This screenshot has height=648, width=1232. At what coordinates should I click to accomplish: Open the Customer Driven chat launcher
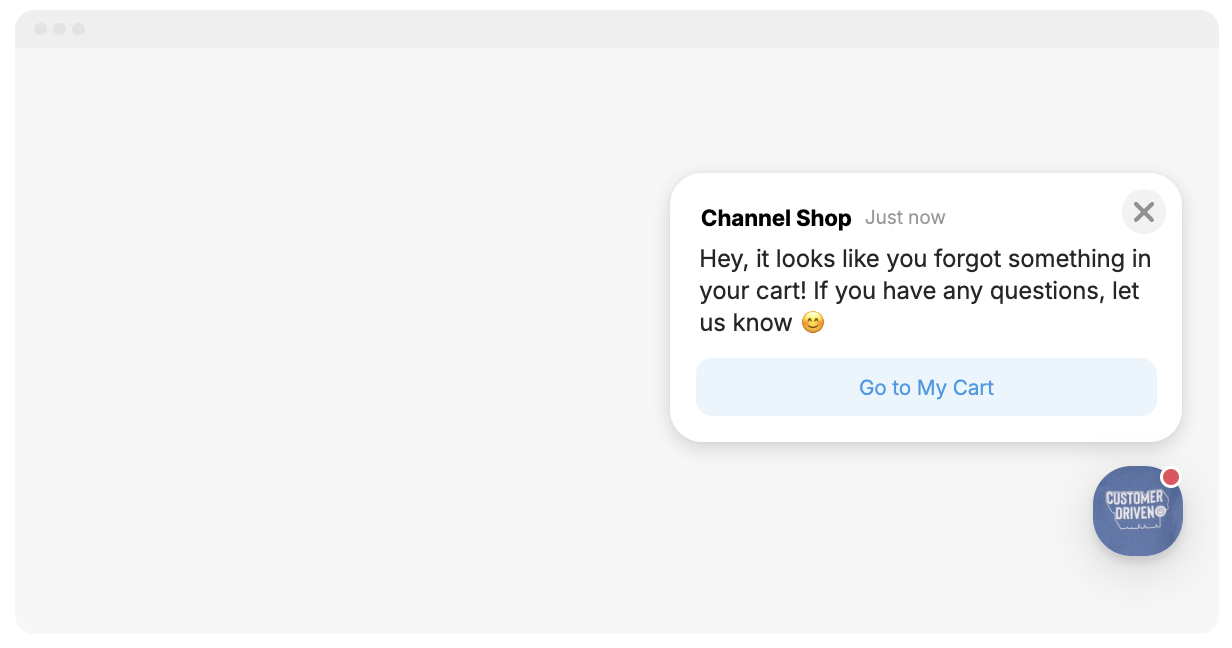click(x=1137, y=512)
